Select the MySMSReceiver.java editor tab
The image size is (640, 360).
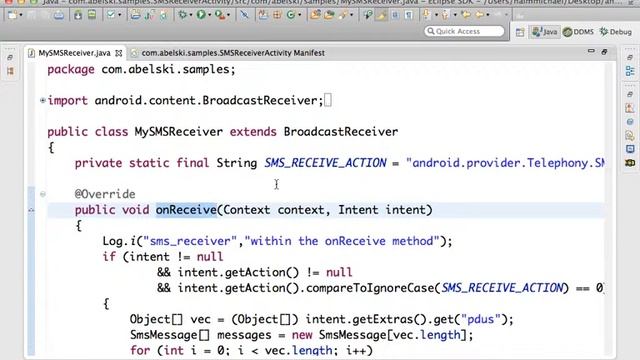pos(74,53)
